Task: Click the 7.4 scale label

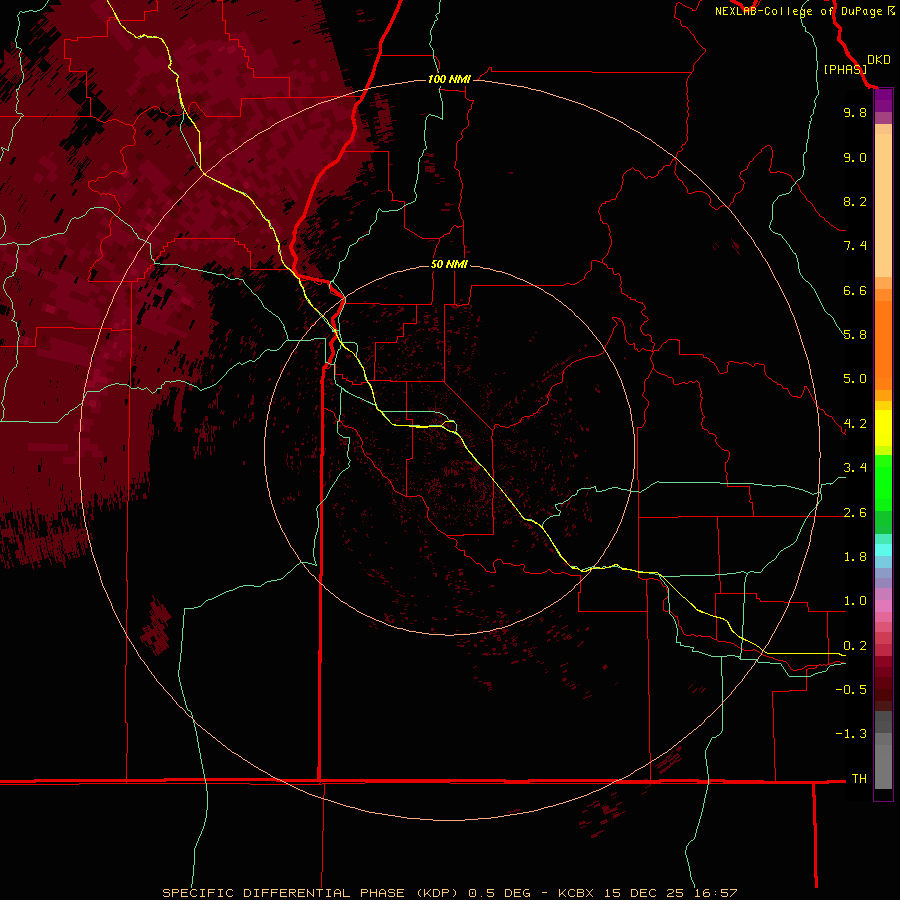Action: pyautogui.click(x=855, y=246)
